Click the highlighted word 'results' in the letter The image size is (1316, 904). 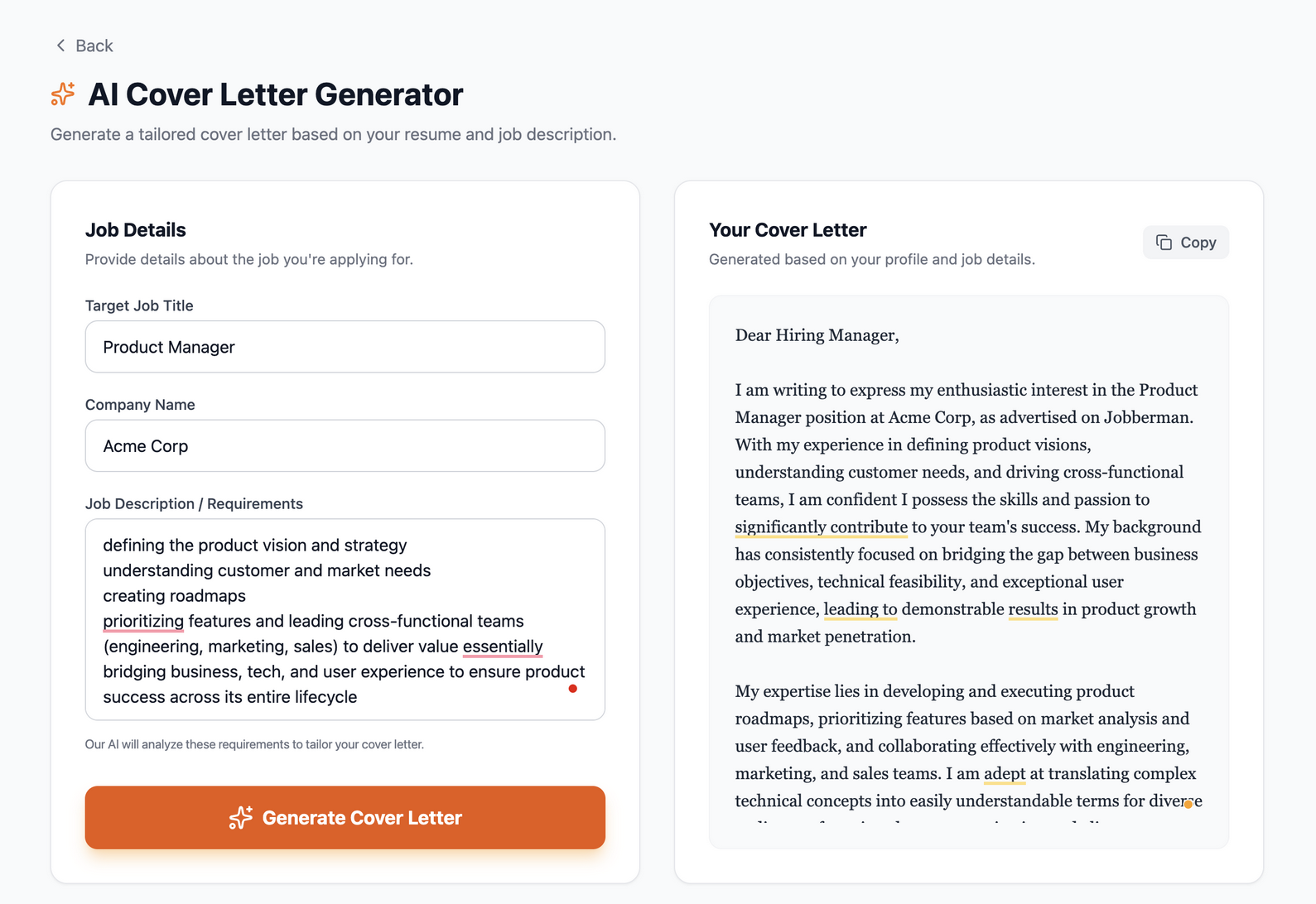pyautogui.click(x=1032, y=608)
